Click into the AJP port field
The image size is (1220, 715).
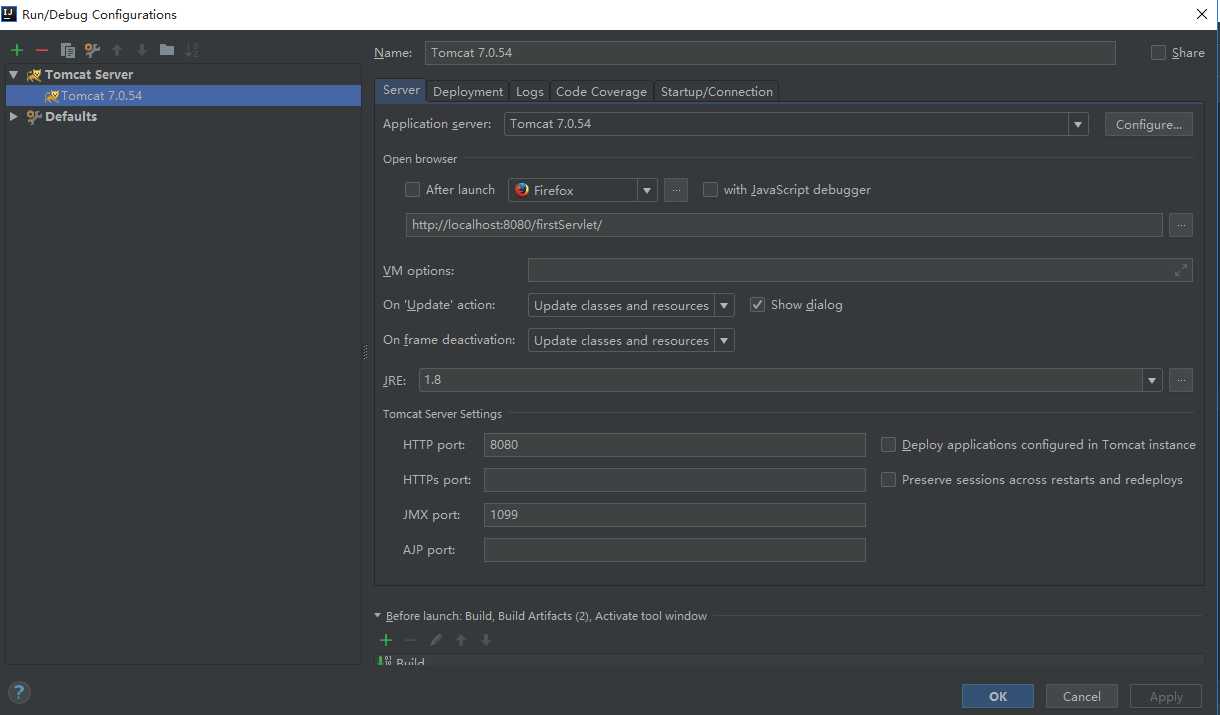[675, 550]
